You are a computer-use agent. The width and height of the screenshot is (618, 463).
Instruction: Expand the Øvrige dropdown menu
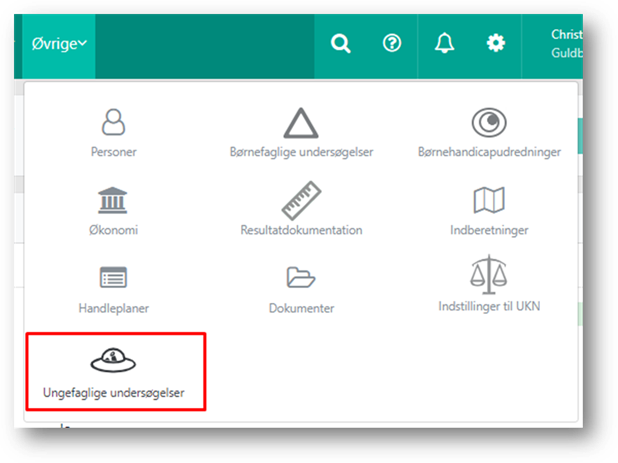(x=59, y=43)
